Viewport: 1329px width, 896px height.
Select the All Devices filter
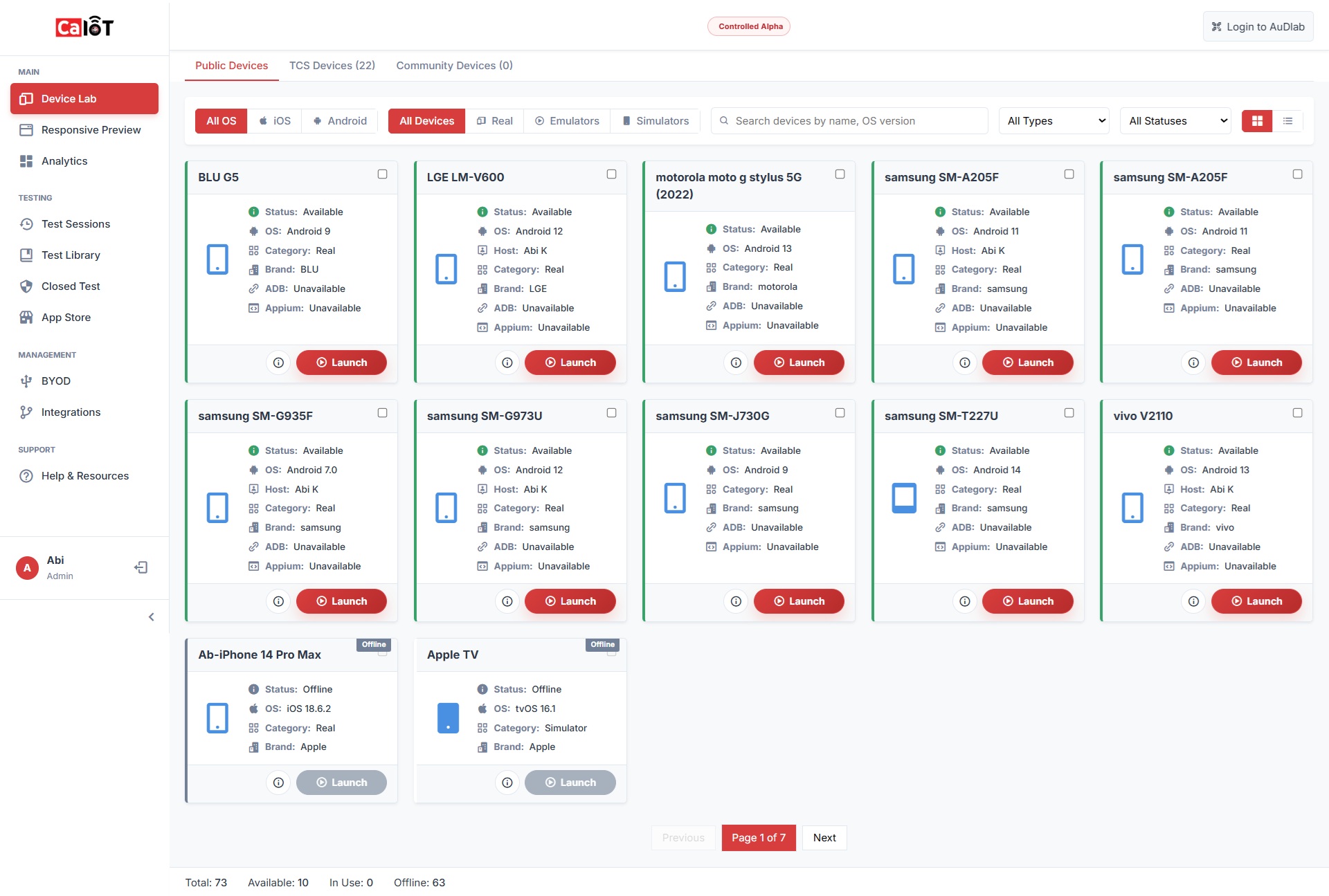[x=427, y=121]
